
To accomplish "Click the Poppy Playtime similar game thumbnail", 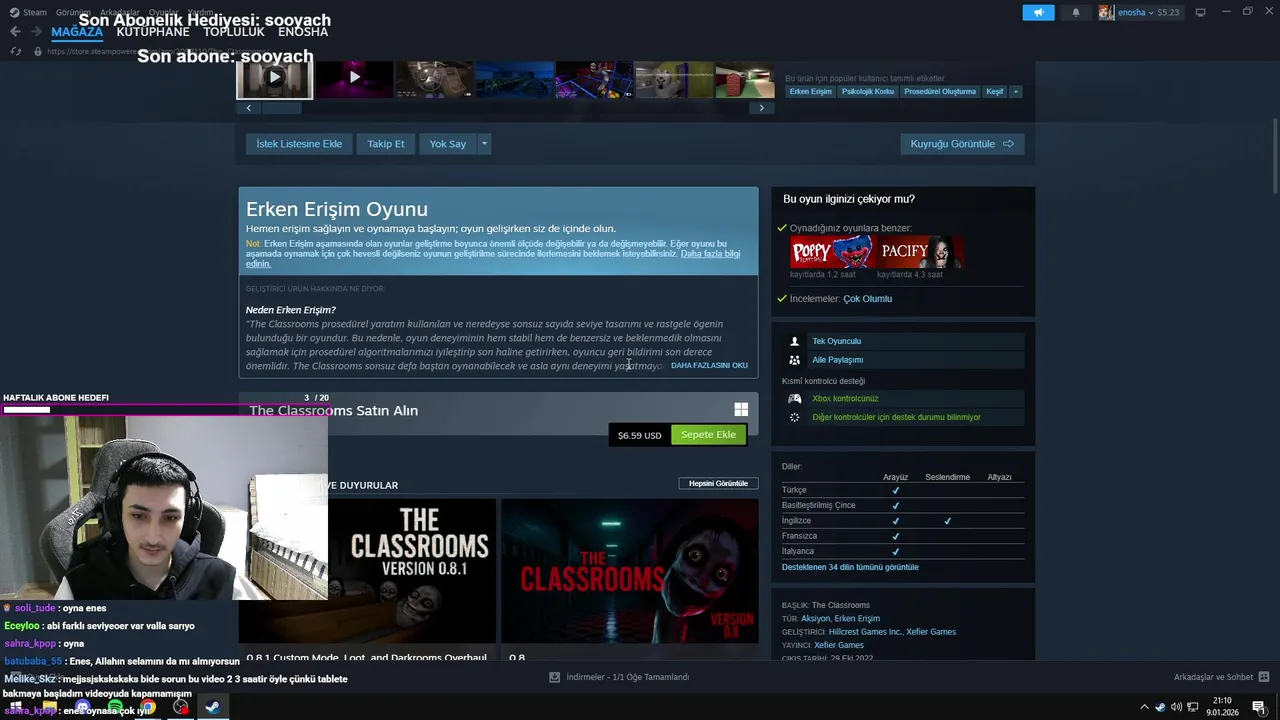I will (833, 252).
